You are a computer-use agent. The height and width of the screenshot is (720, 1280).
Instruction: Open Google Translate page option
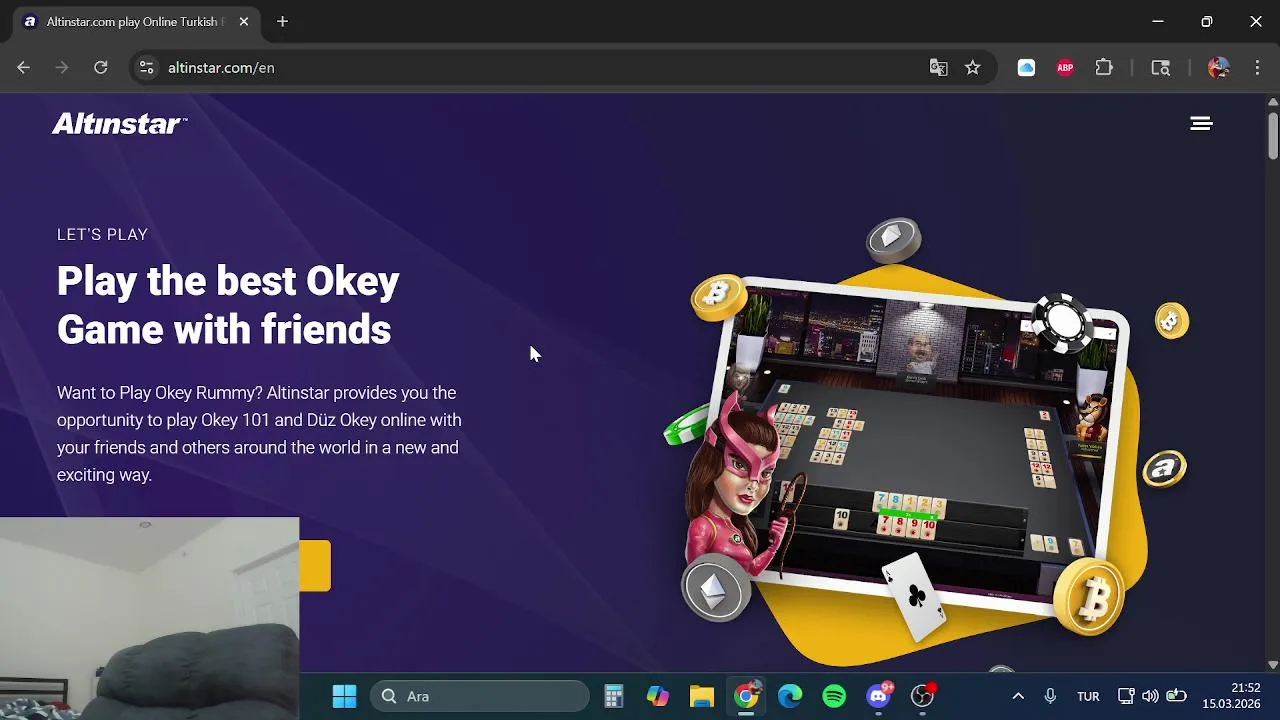pyautogui.click(x=938, y=67)
